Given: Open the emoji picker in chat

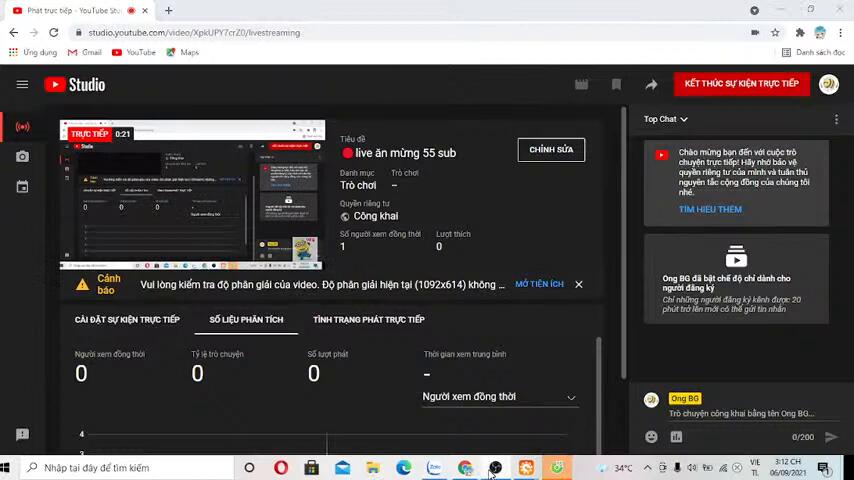Looking at the screenshot, I should click(651, 437).
